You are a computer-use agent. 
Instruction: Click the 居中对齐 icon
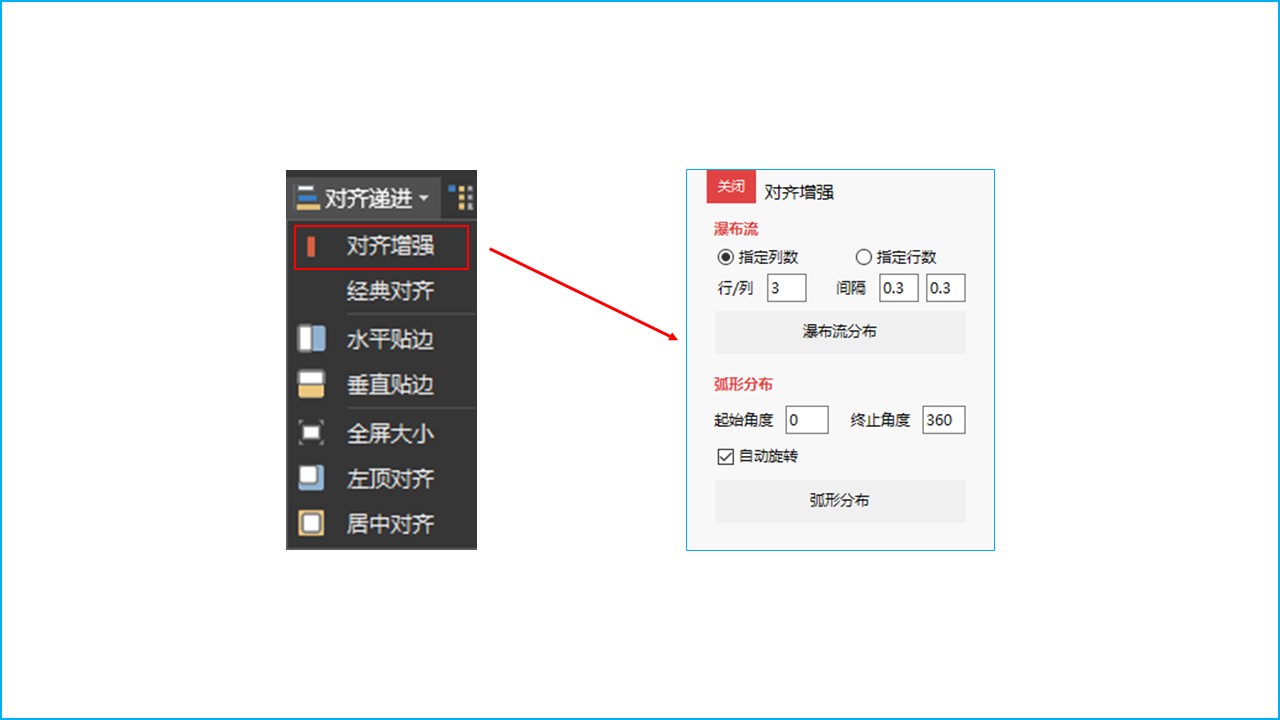[312, 523]
